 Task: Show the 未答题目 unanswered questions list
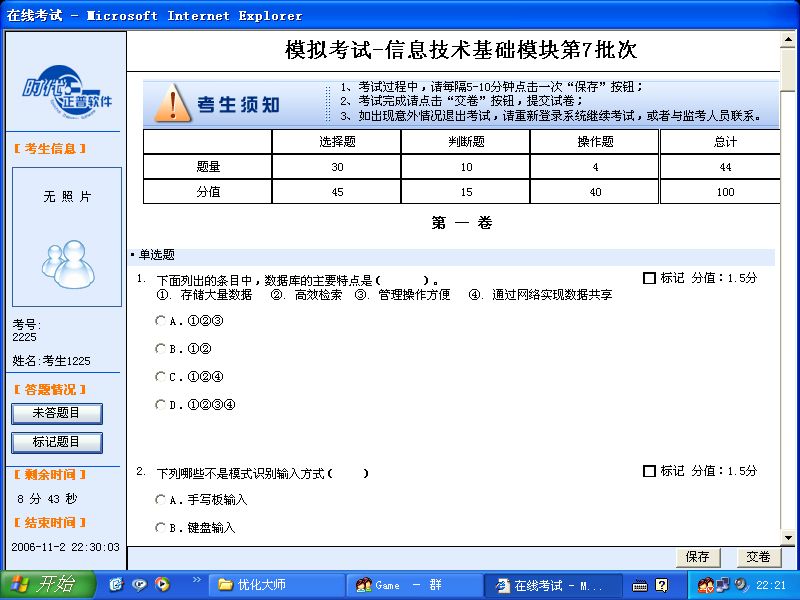[57, 413]
